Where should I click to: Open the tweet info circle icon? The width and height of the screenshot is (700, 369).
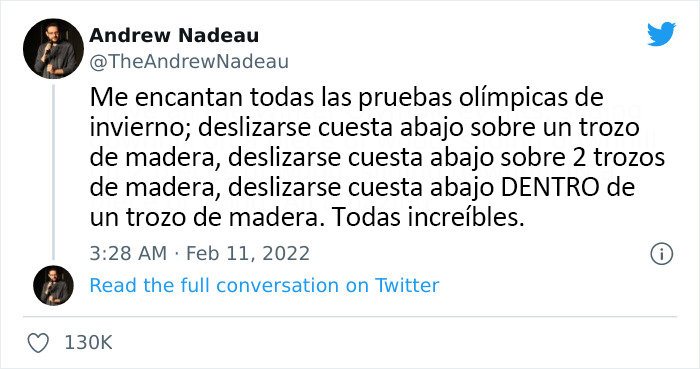(x=661, y=254)
